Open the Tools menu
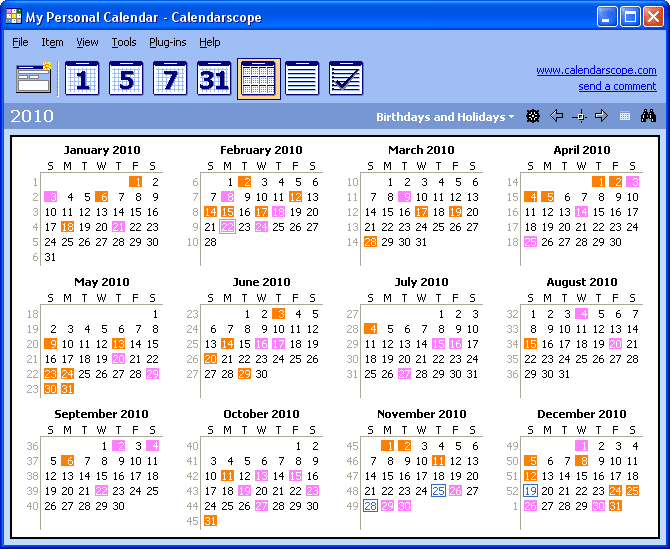Viewport: 670px width, 549px height. 124,42
